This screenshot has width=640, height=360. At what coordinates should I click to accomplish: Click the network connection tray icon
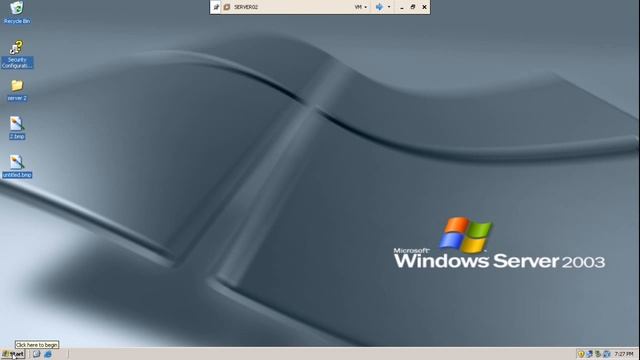589,354
